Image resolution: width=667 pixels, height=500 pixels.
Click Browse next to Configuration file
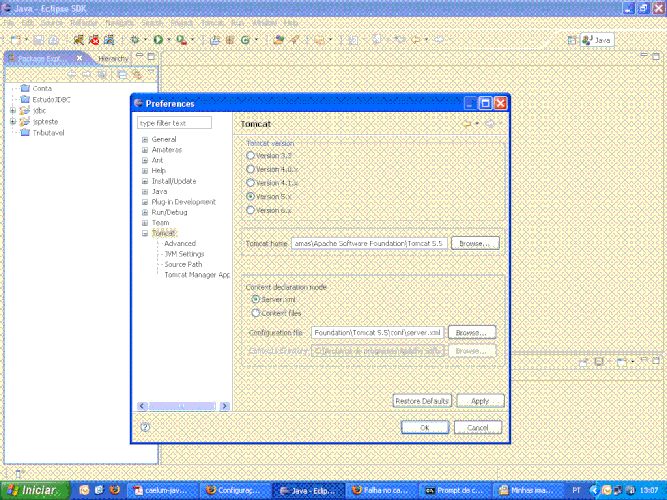471,332
